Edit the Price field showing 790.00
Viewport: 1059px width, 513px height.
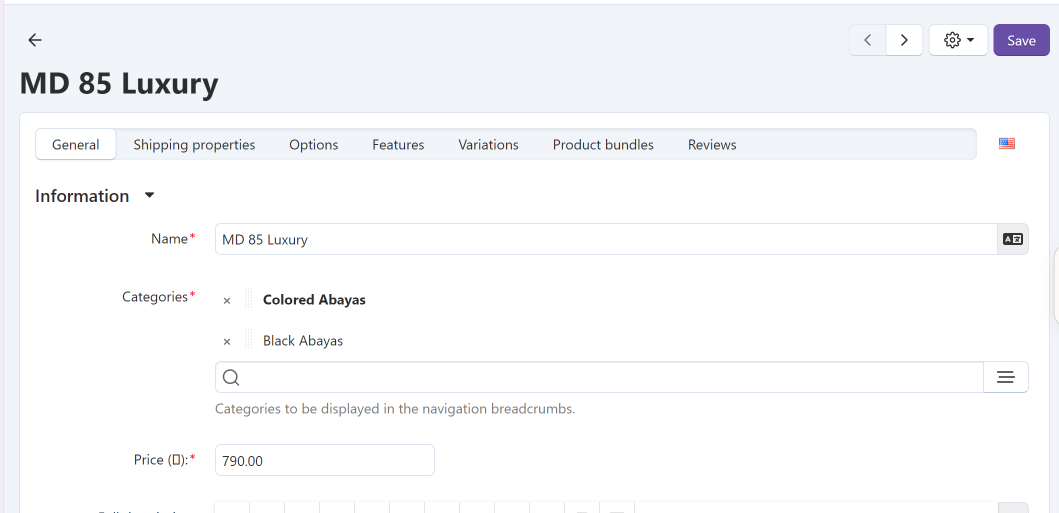[325, 460]
